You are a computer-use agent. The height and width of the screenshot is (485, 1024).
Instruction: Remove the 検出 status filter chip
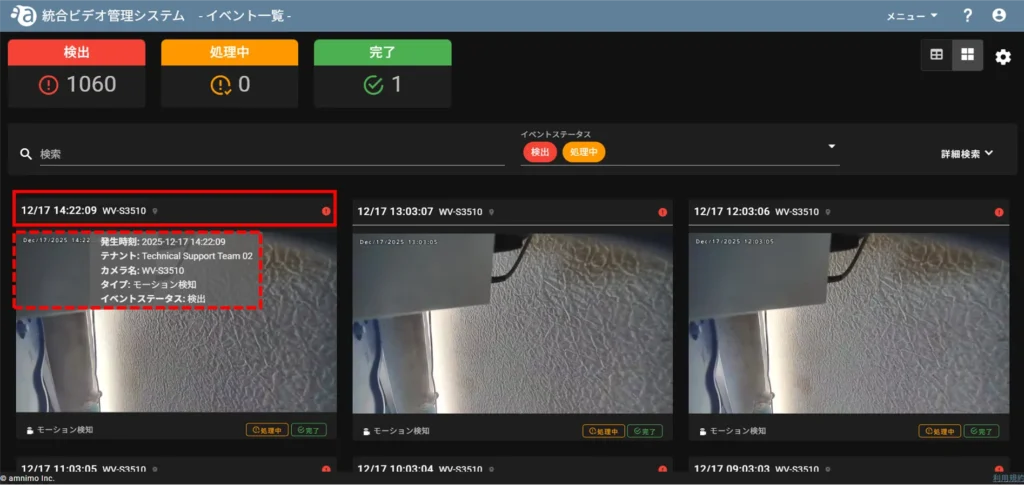540,152
